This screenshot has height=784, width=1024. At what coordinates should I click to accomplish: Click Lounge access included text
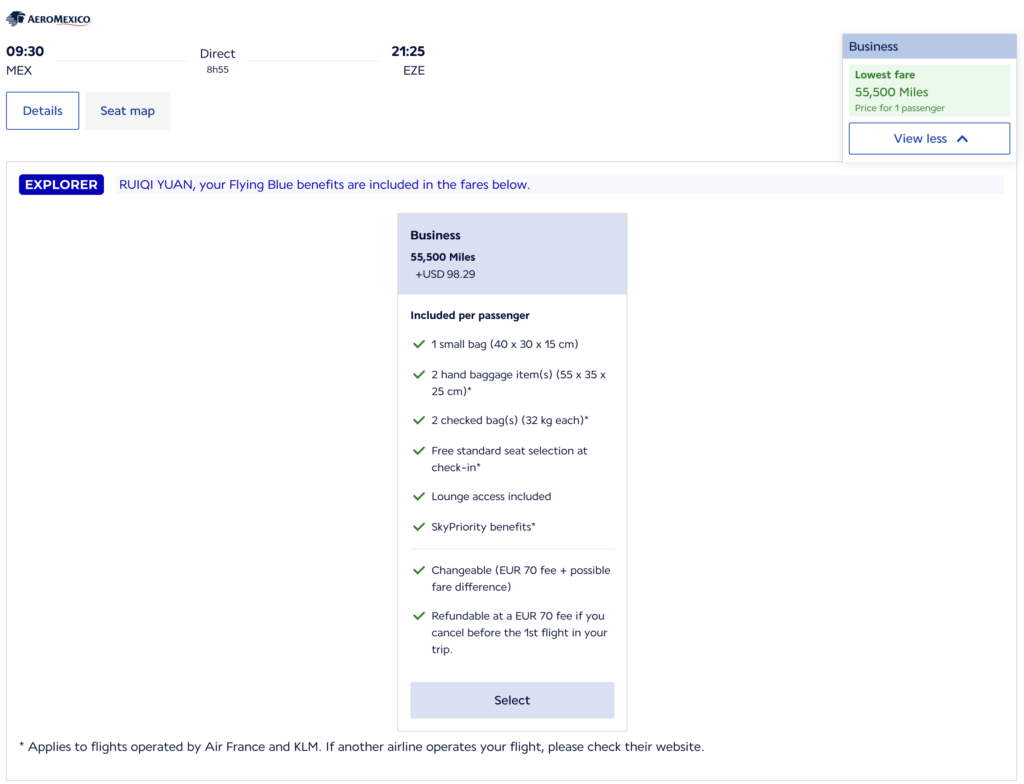pyautogui.click(x=491, y=497)
